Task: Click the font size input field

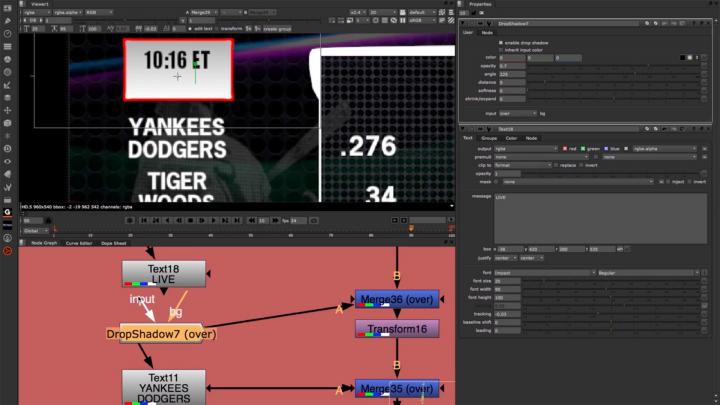Action: (x=507, y=281)
